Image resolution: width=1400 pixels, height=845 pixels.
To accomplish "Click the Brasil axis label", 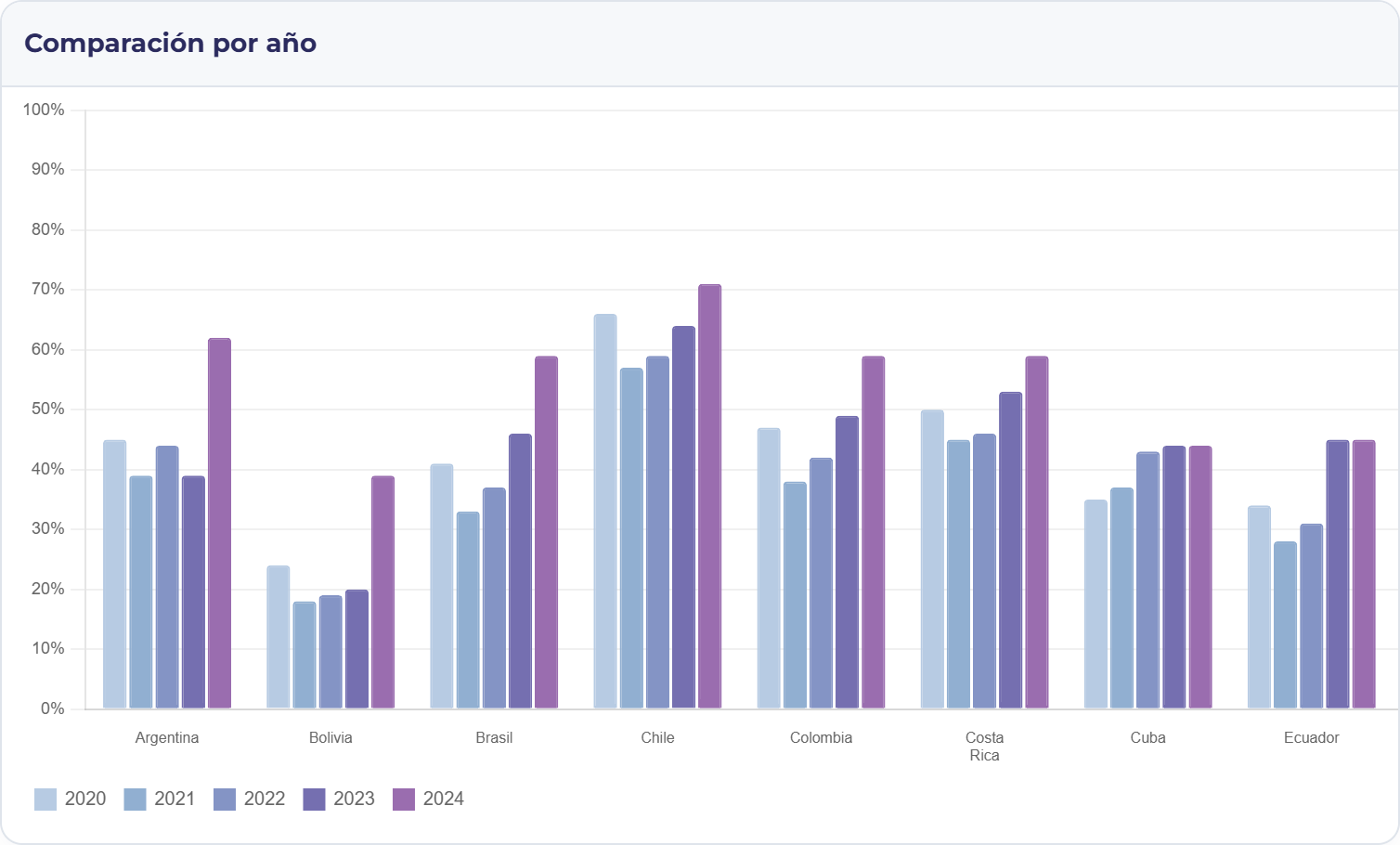I will tap(494, 738).
